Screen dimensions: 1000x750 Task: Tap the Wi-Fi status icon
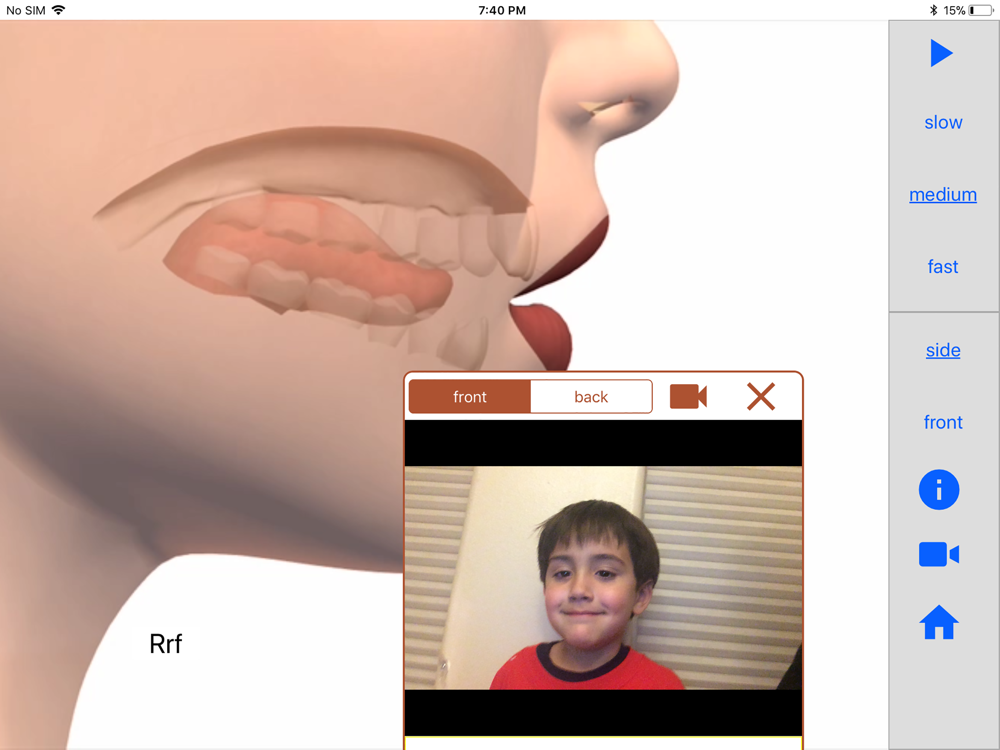(59, 10)
